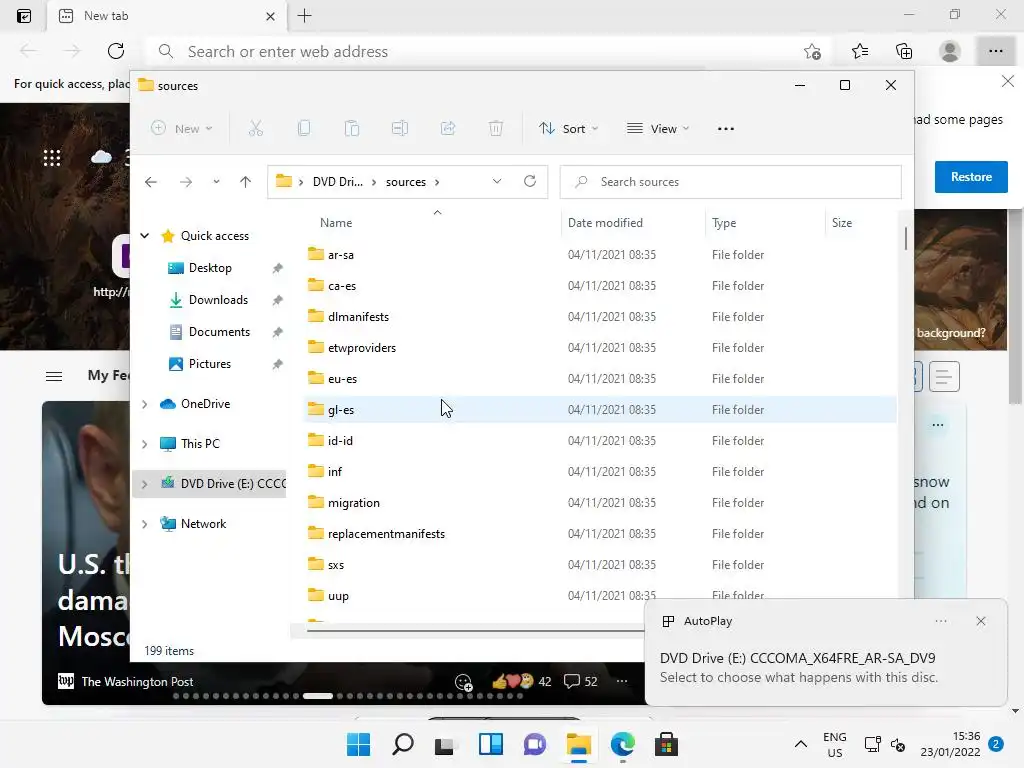Click in the Search sources field
1024x768 pixels.
[x=731, y=182]
